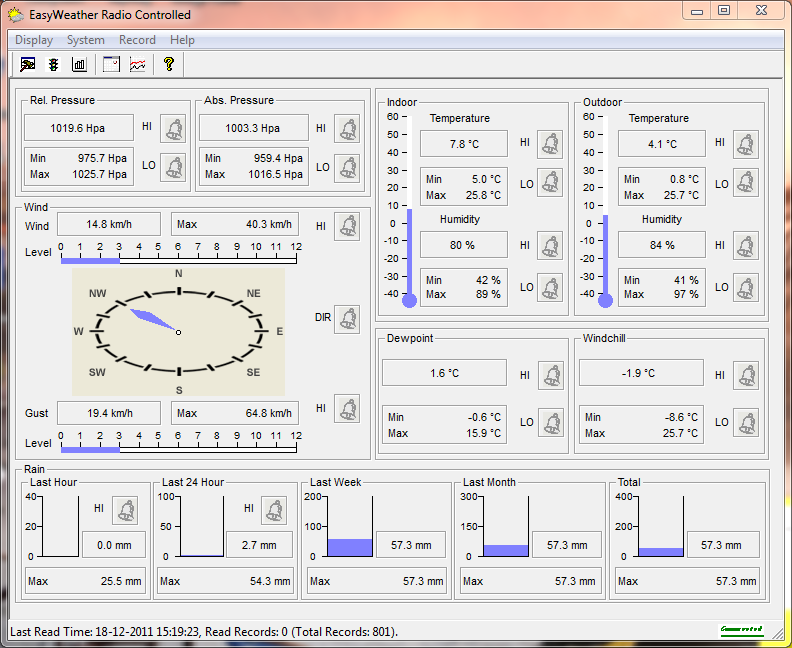
Task: Click the Indoor Temperature HI alarm bell
Action: click(x=550, y=144)
